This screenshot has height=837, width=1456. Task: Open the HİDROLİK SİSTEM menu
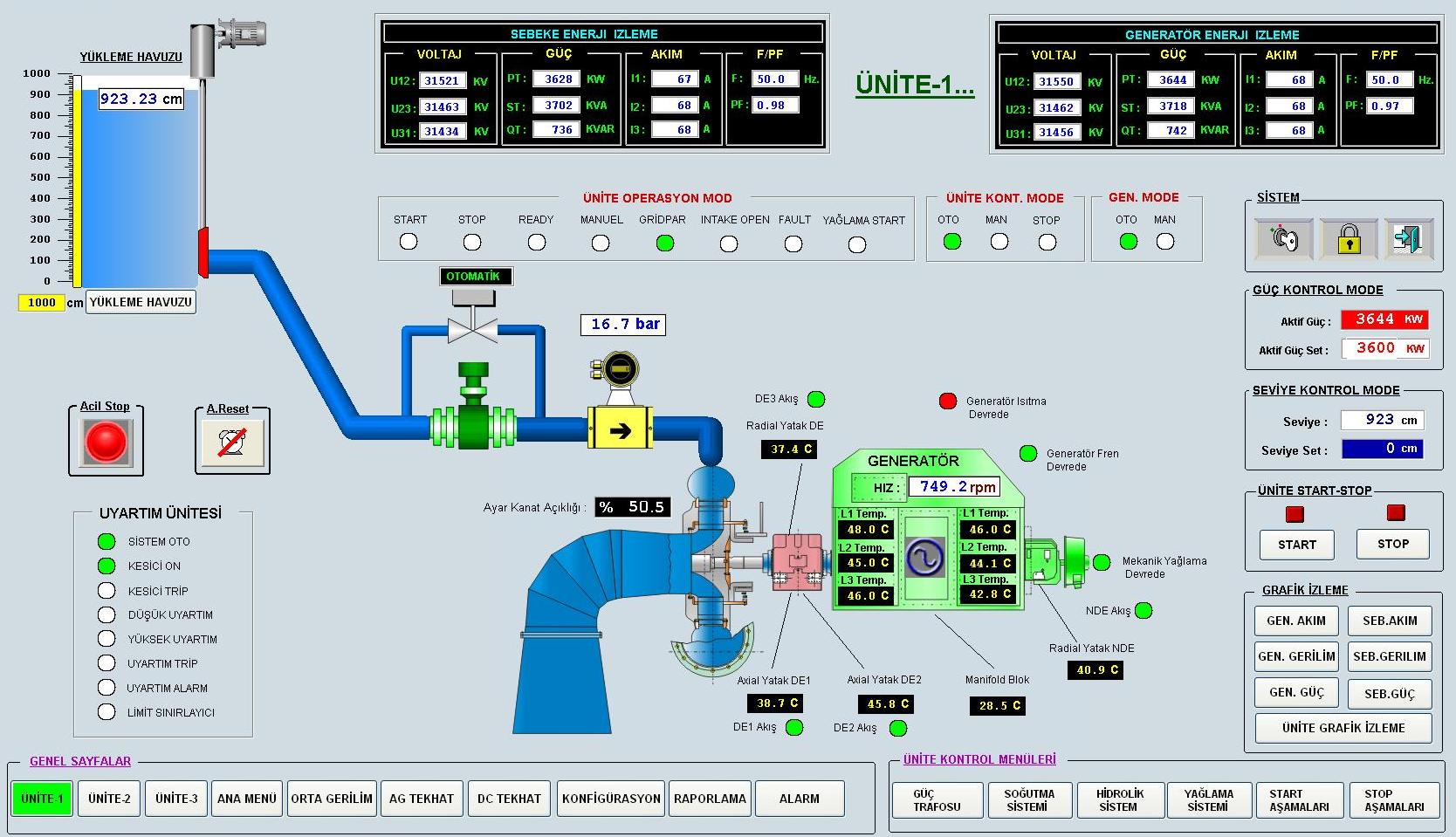(1119, 800)
